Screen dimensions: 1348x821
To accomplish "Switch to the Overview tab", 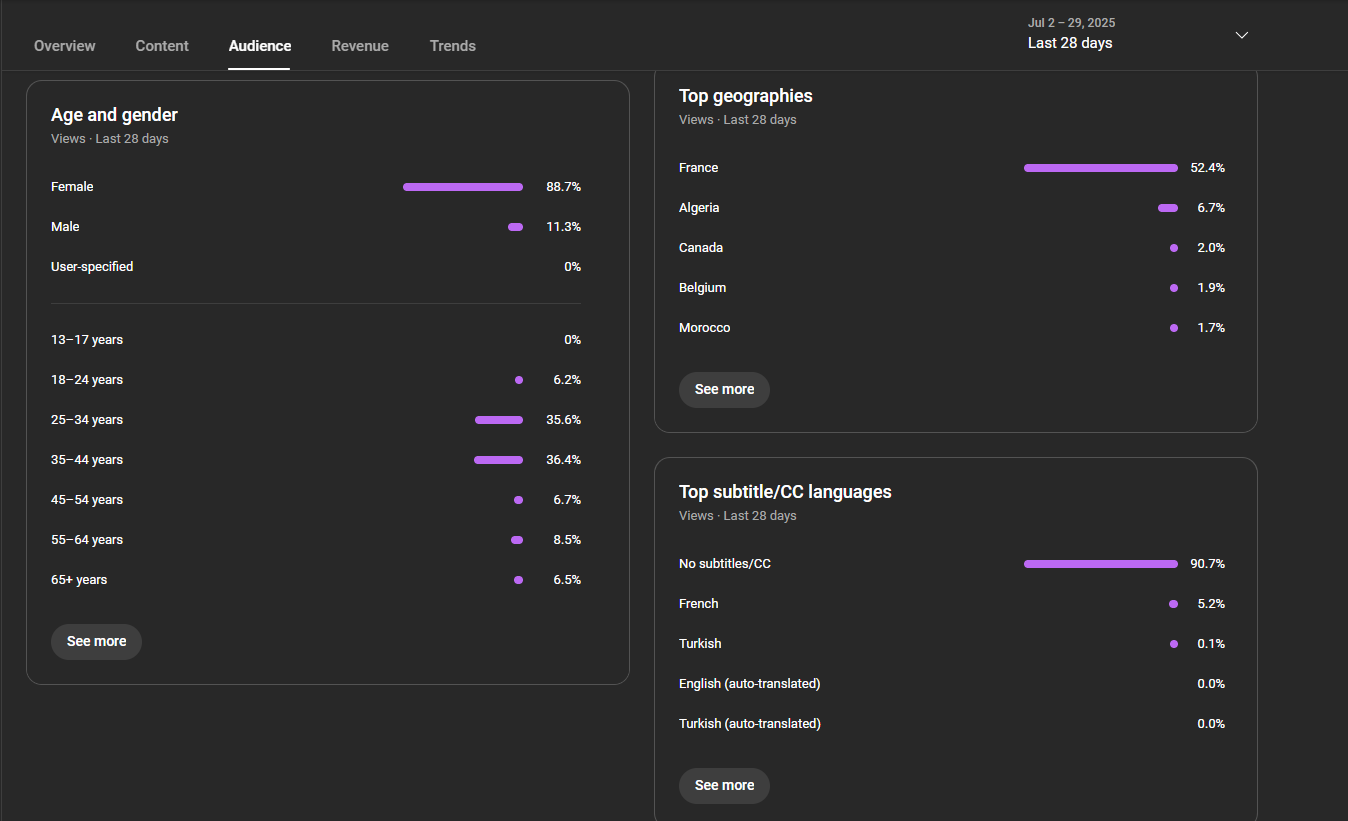I will point(65,46).
